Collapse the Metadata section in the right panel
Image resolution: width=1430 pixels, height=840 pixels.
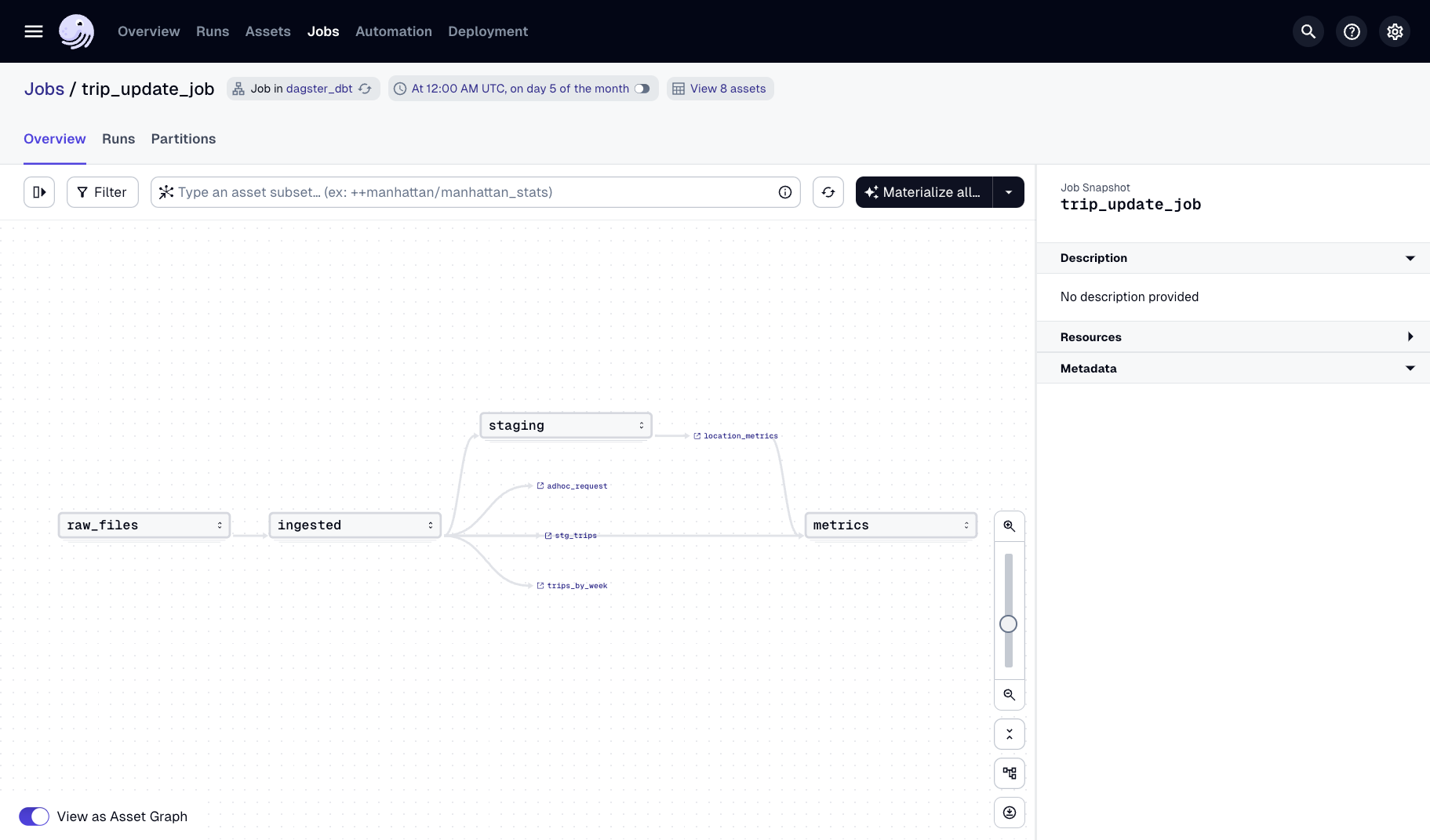(x=1410, y=368)
